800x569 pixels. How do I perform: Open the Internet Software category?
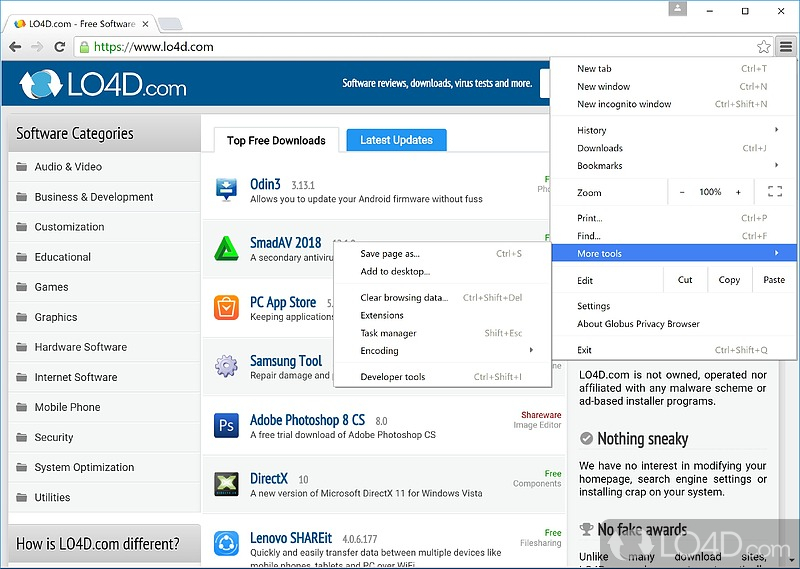104,377
